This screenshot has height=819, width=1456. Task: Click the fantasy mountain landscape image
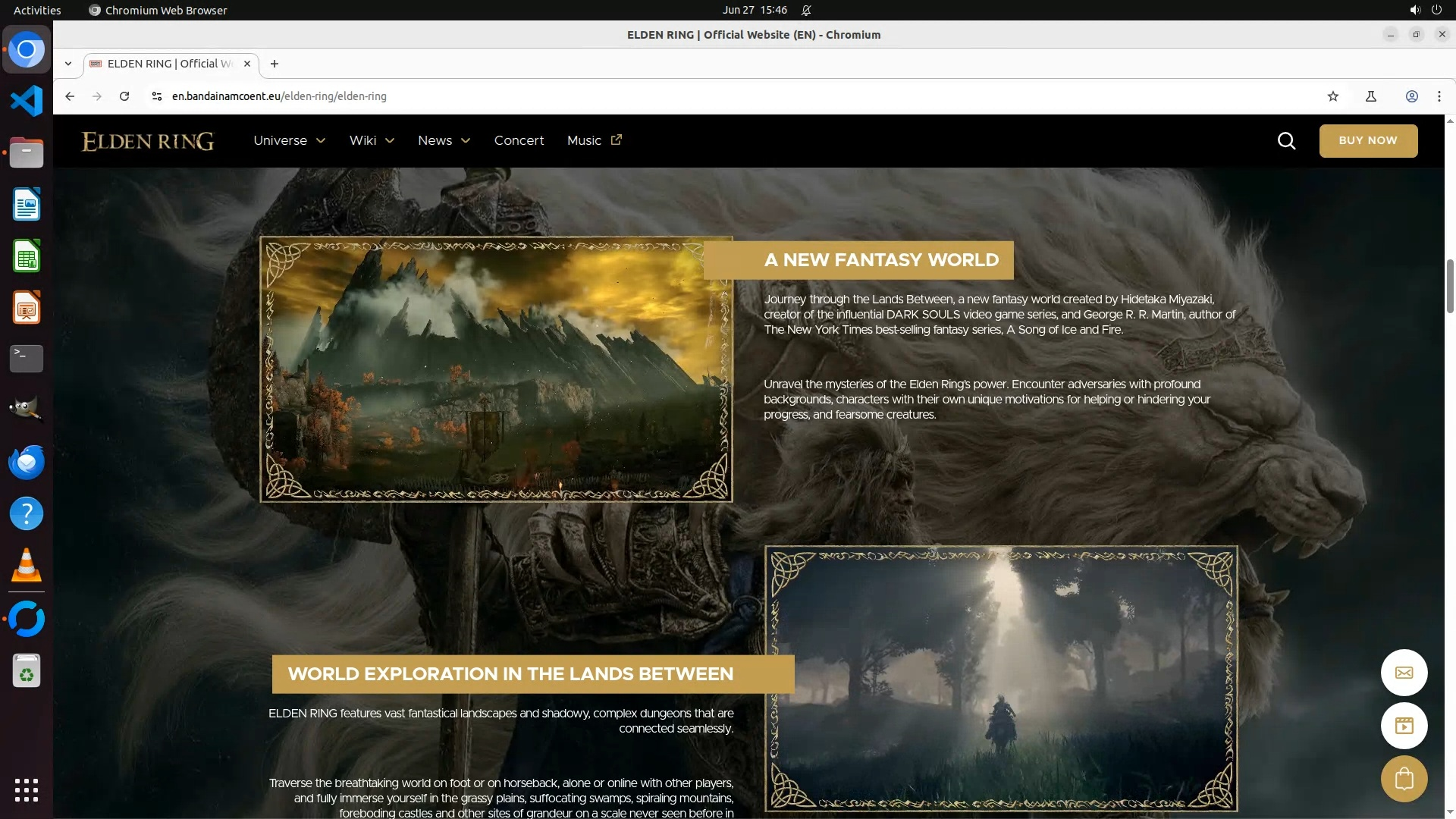pos(496,369)
